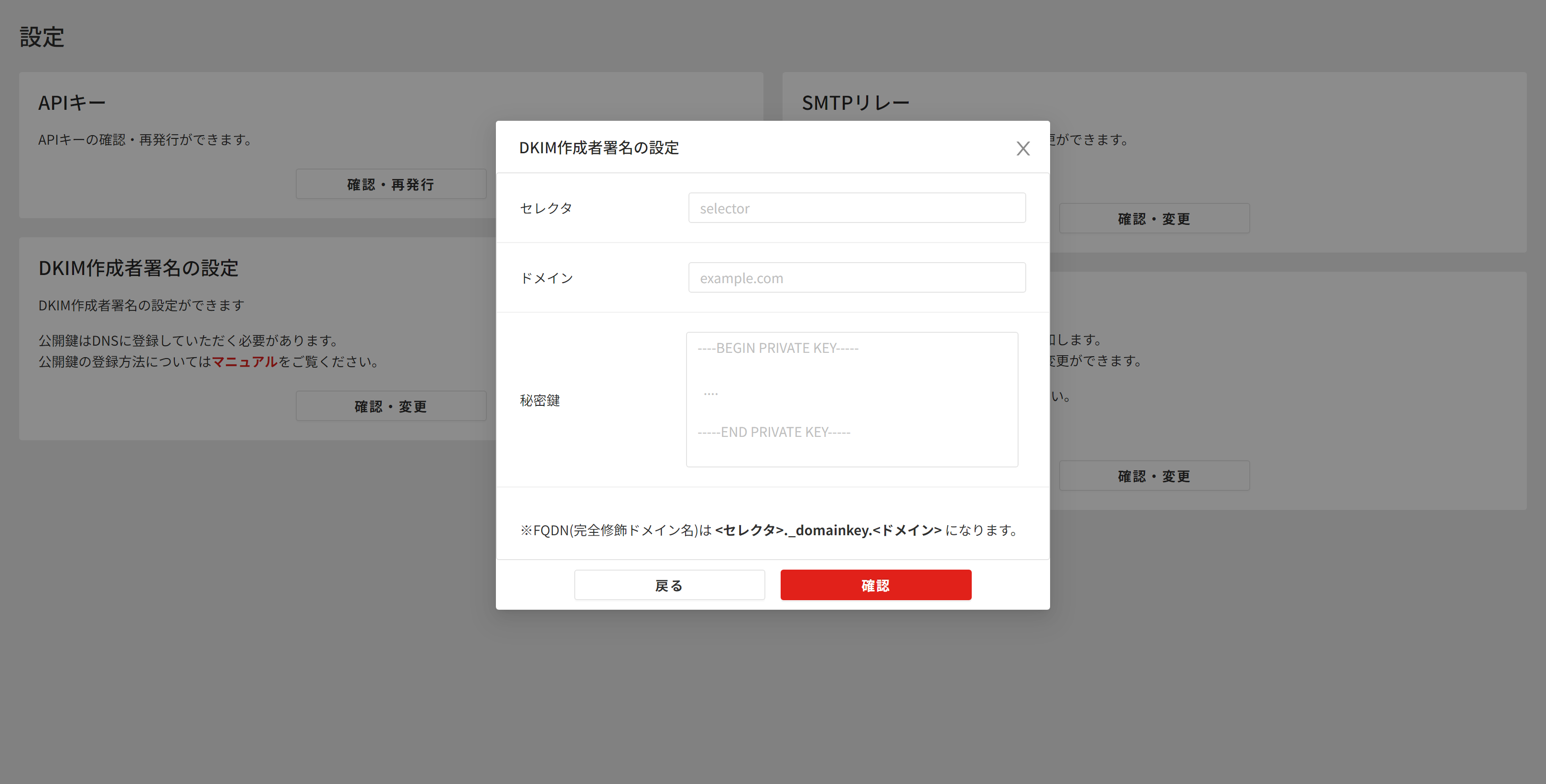1546x784 pixels.
Task: Click the 戻る back button
Action: click(x=669, y=585)
